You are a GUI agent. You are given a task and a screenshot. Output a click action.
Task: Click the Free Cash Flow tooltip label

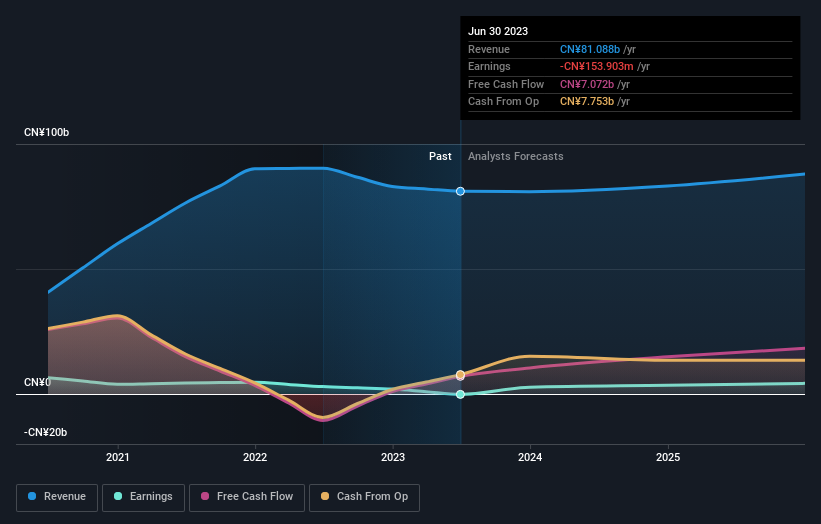[506, 84]
